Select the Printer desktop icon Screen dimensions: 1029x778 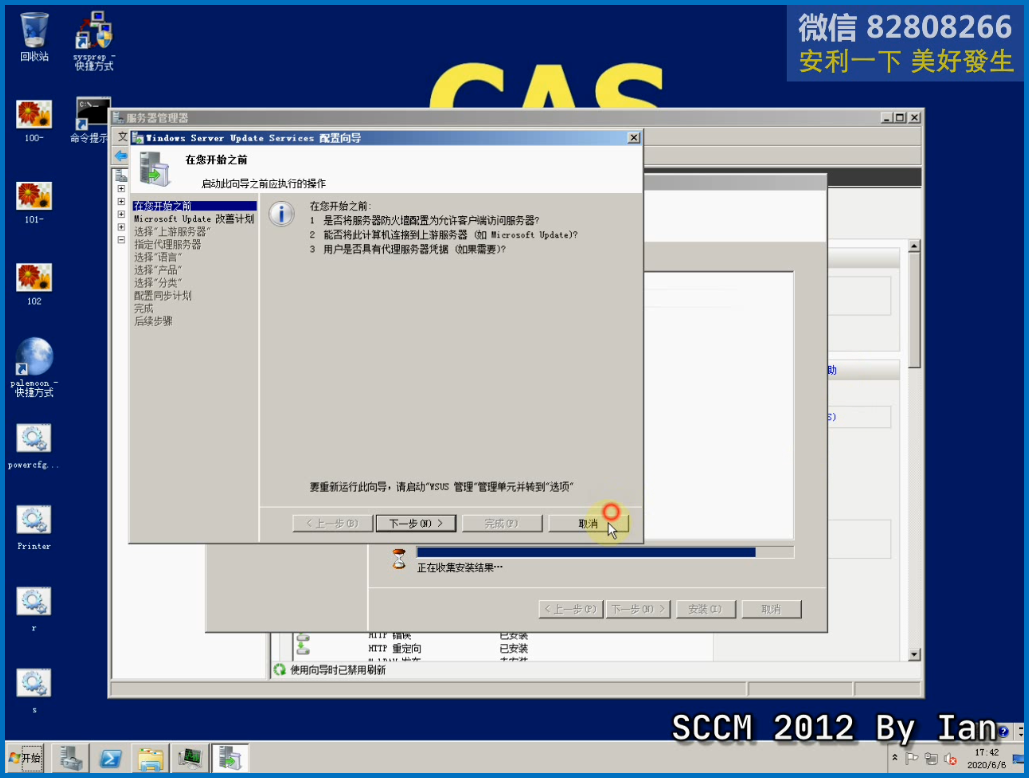point(34,528)
